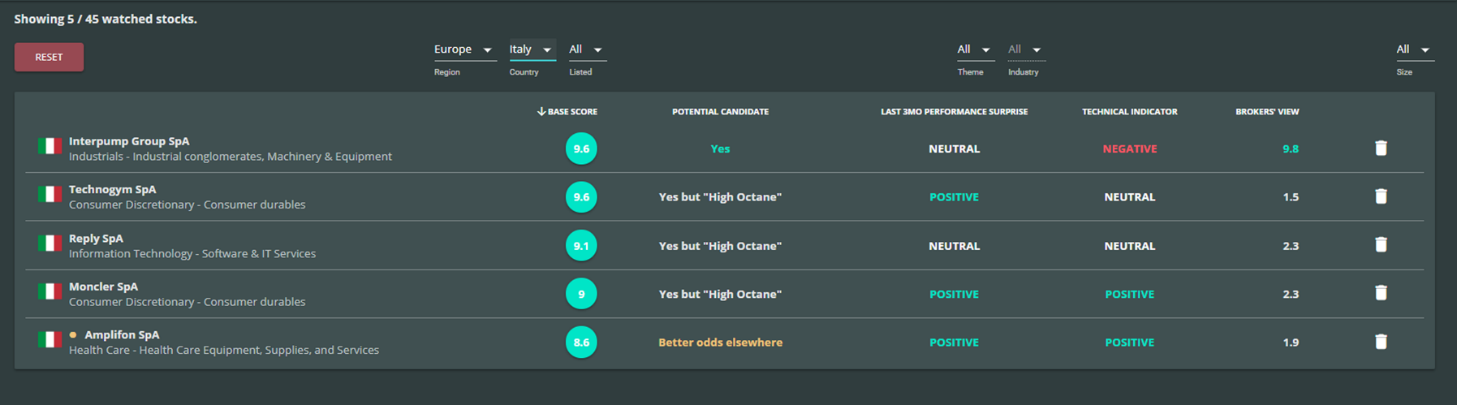Viewport: 1457px width, 405px height.
Task: Click Italian flag beside Technogym SpA
Action: [x=49, y=194]
